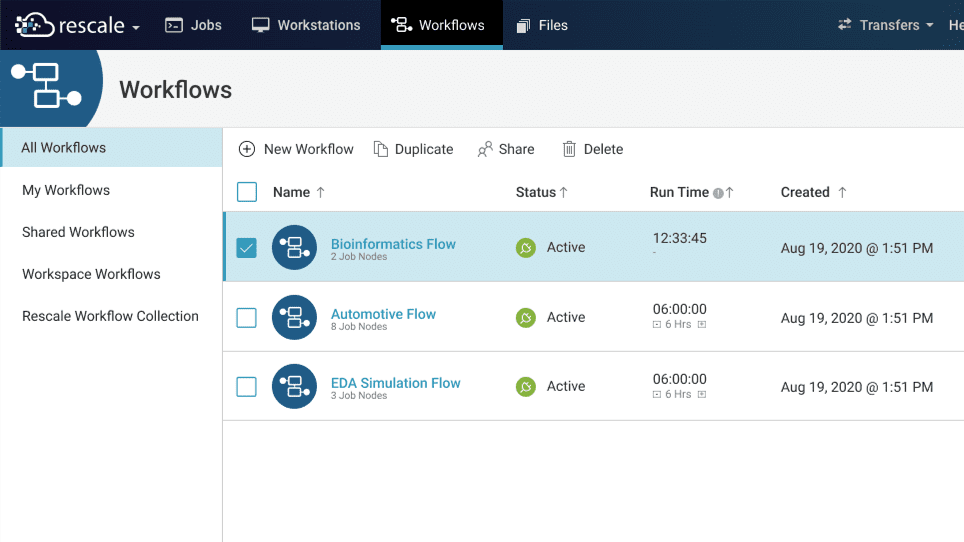
Task: Create a New Workflow
Action: click(x=296, y=149)
